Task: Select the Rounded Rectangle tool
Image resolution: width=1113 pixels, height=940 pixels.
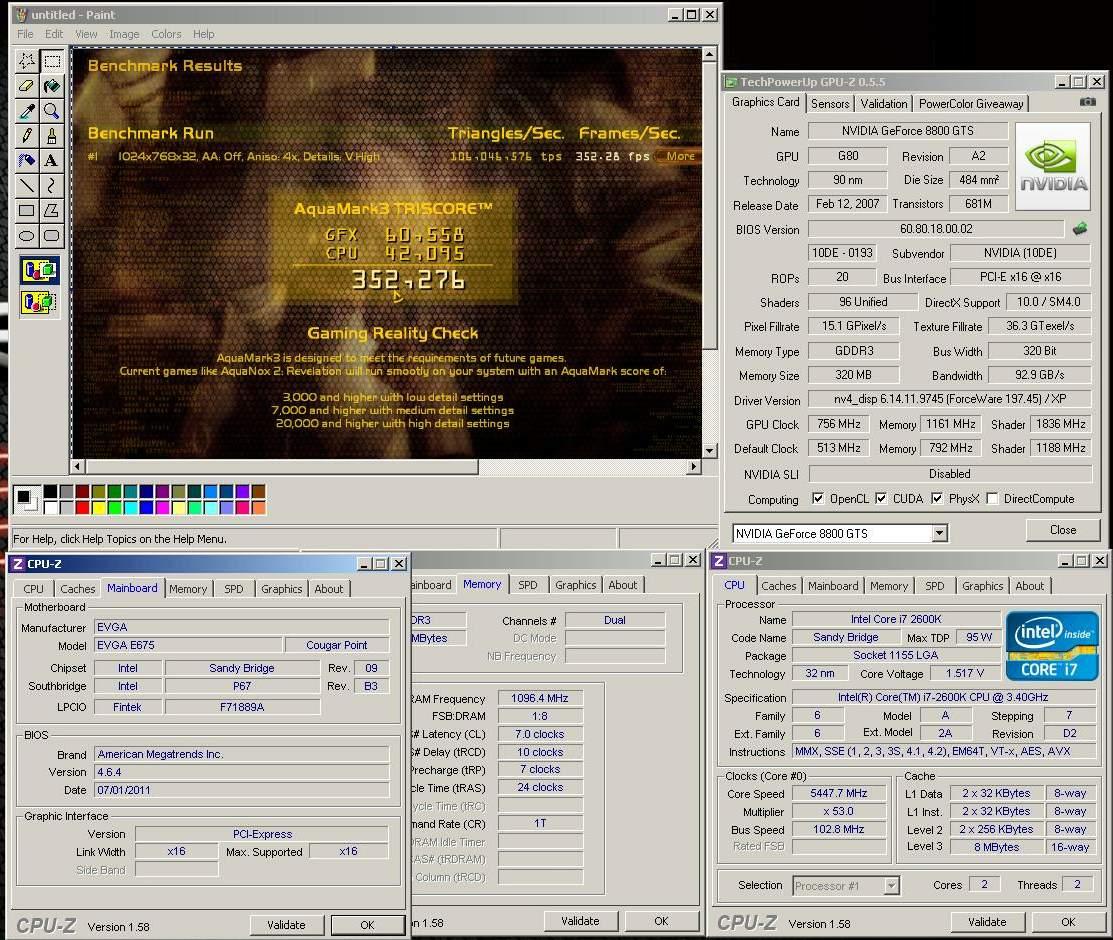Action: pos(52,235)
